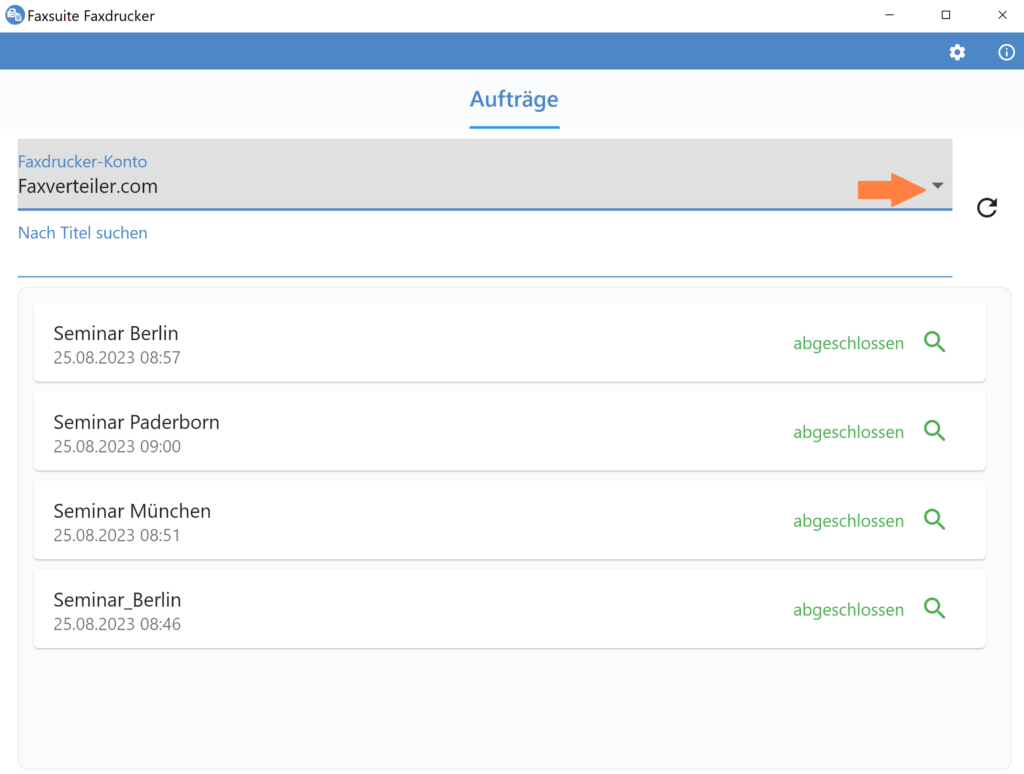
Task: Open the Seminar_Berlin job title
Action: point(118,600)
